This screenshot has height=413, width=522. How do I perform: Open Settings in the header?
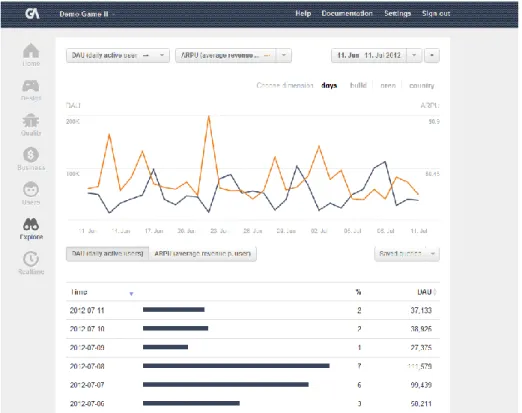(x=397, y=13)
